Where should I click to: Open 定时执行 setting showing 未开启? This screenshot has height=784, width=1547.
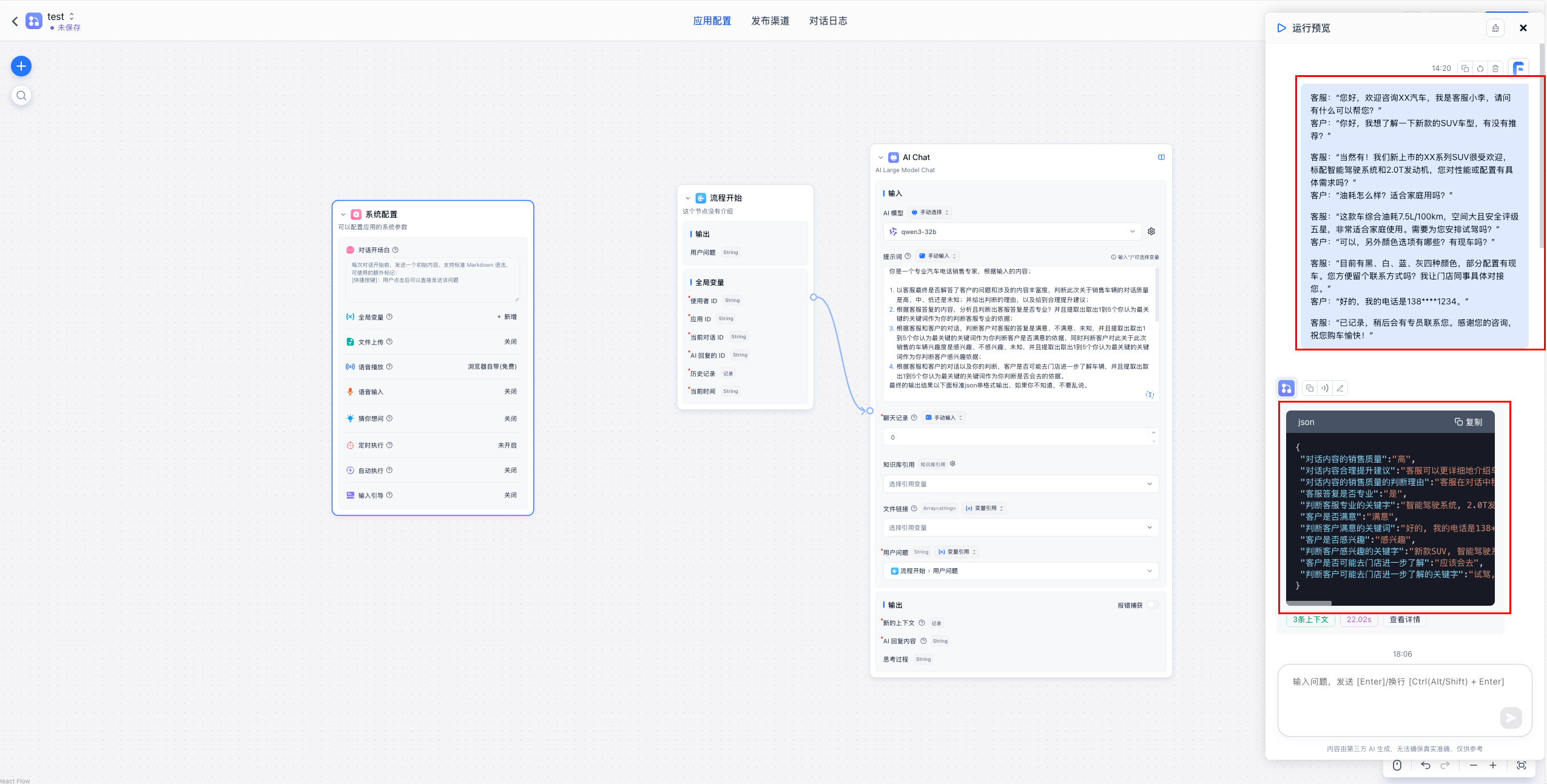coord(507,446)
